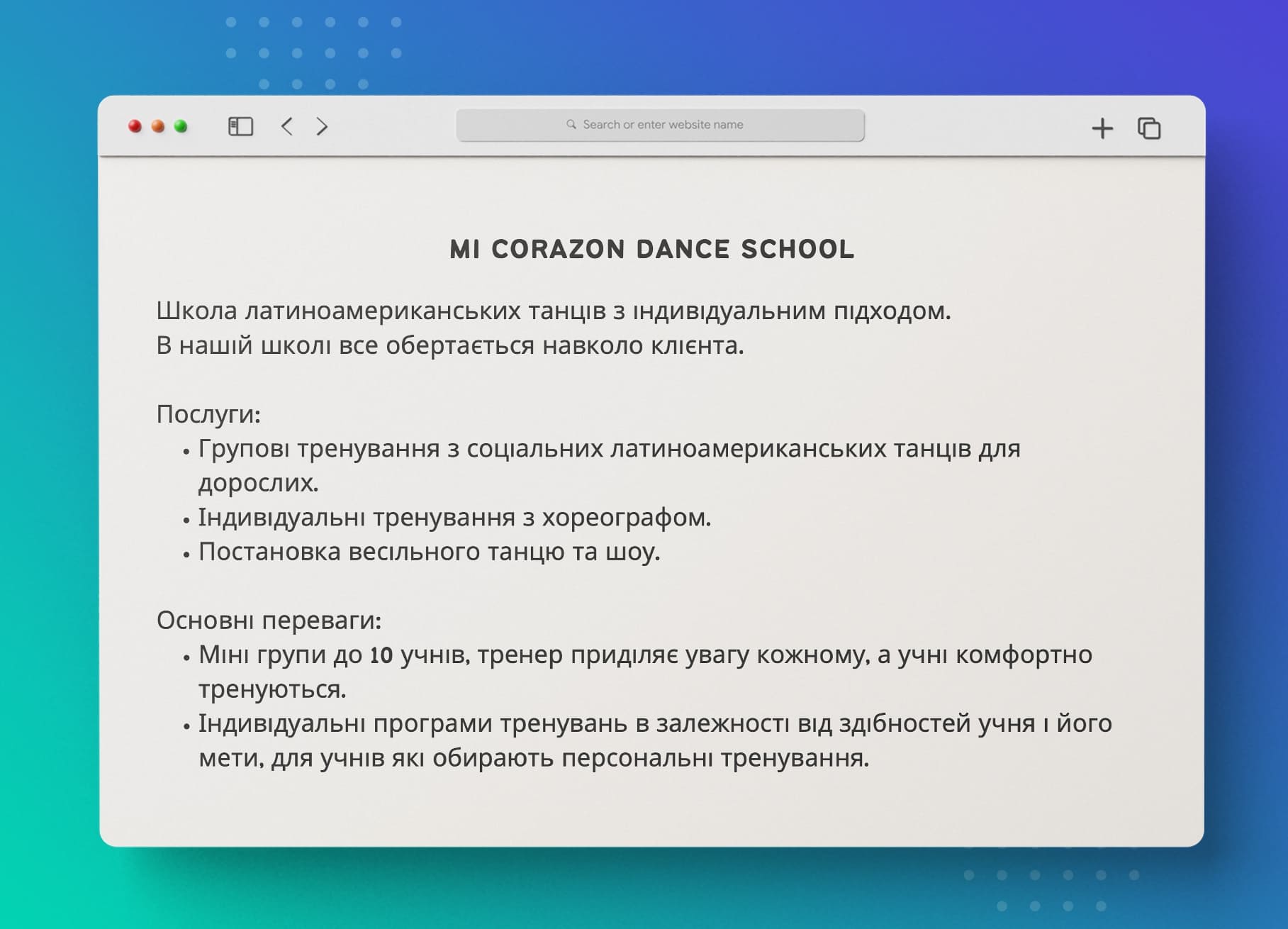Focus the 'Search or enter website name' field
The height and width of the screenshot is (929, 1288).
[x=662, y=125]
